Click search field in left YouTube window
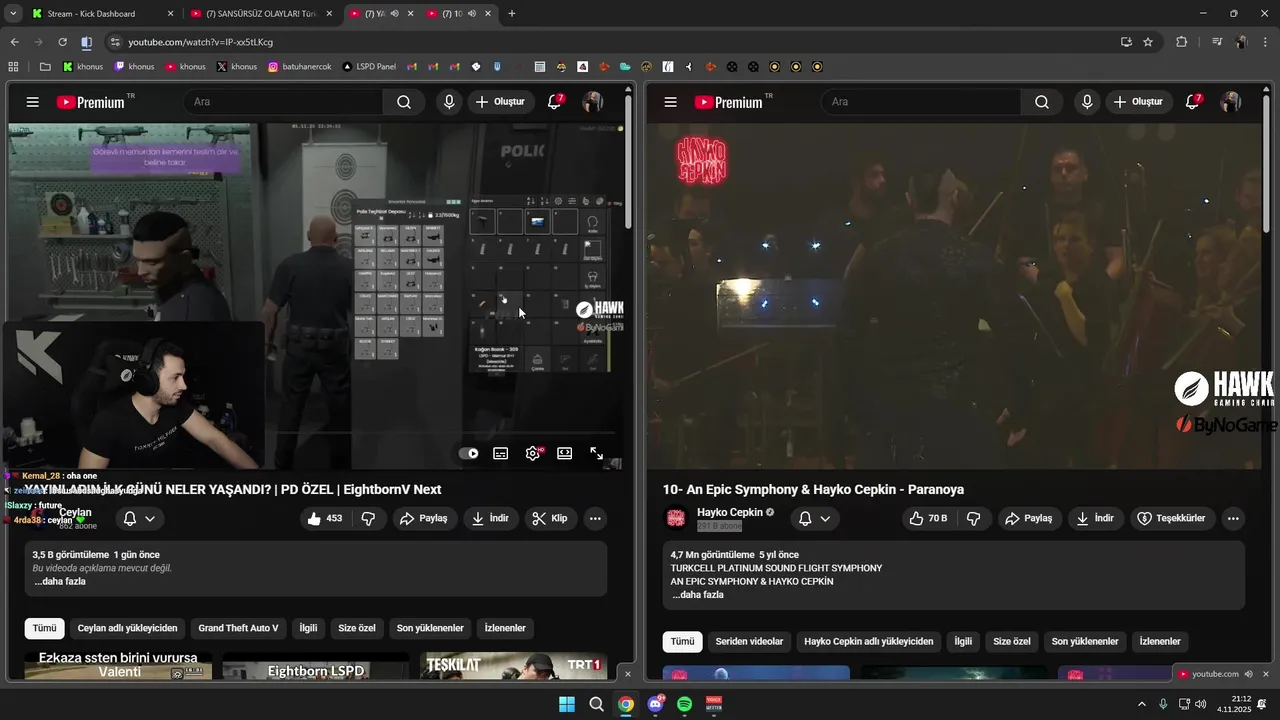 pos(283,102)
